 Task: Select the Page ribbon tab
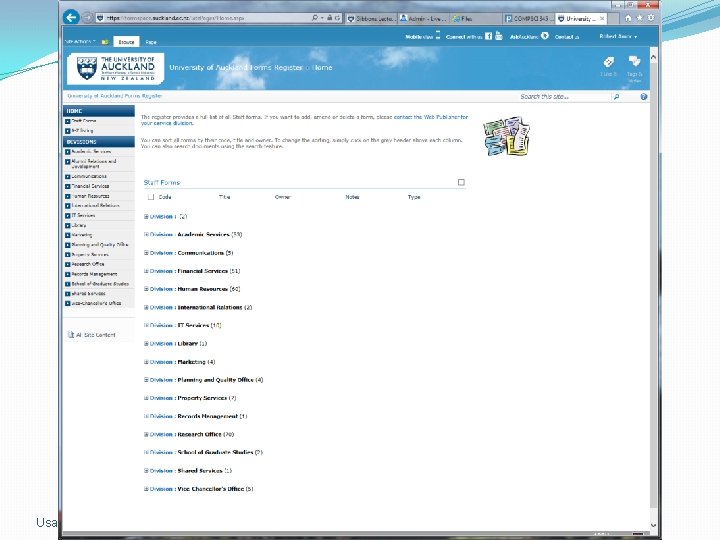151,42
